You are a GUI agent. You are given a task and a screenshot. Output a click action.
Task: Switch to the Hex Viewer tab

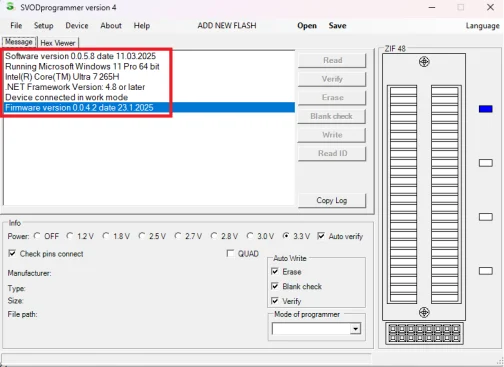(x=58, y=43)
